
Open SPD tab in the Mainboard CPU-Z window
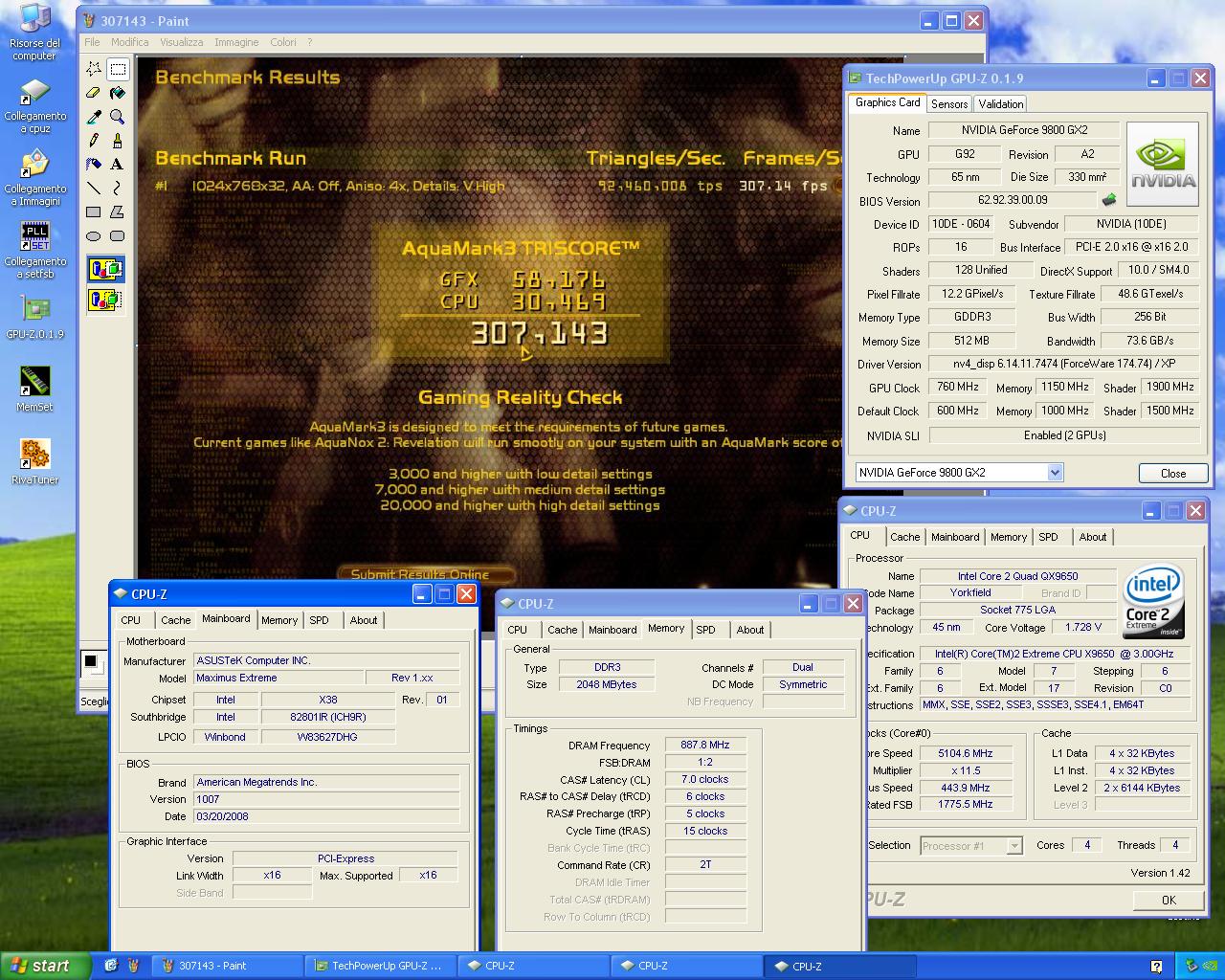pyautogui.click(x=319, y=620)
